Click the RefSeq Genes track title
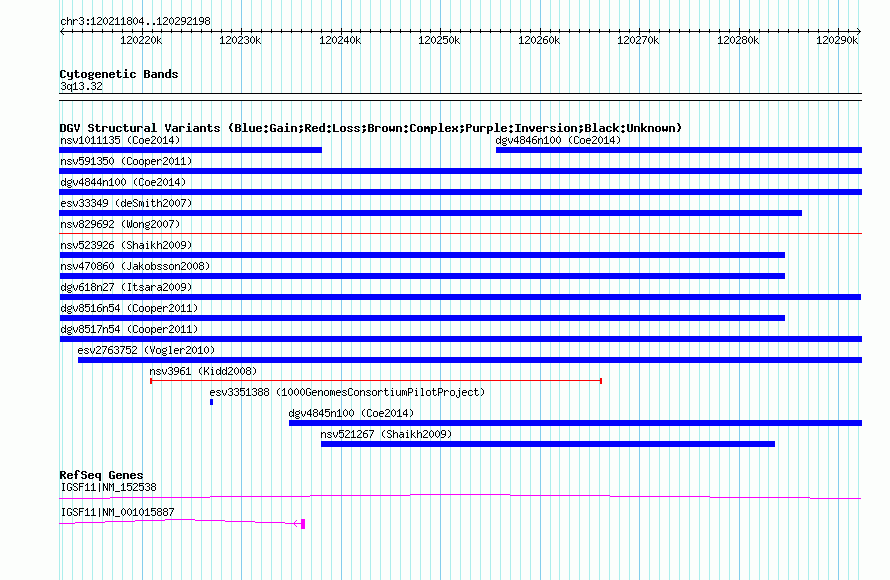This screenshot has width=890, height=580. point(101,475)
